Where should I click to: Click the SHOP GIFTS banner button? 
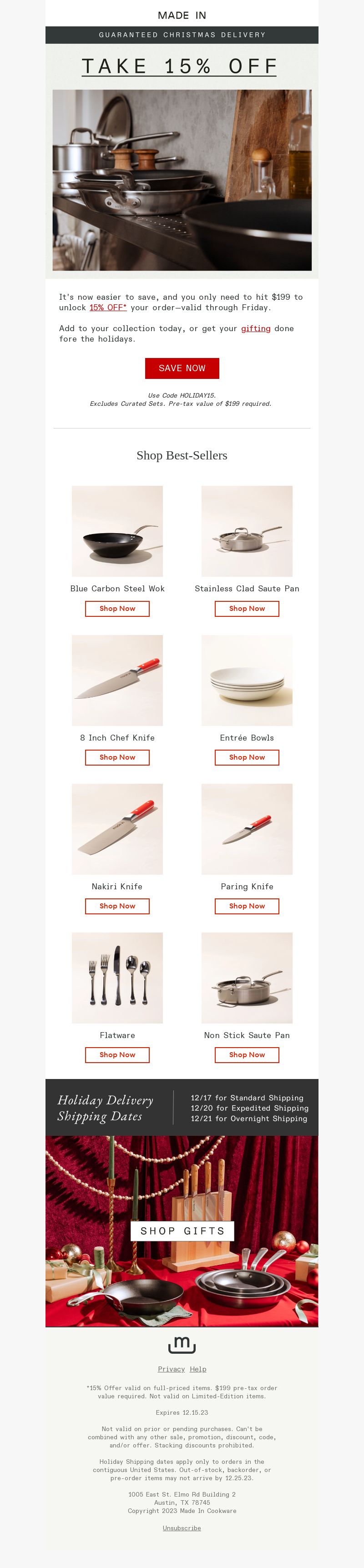coord(182,1231)
